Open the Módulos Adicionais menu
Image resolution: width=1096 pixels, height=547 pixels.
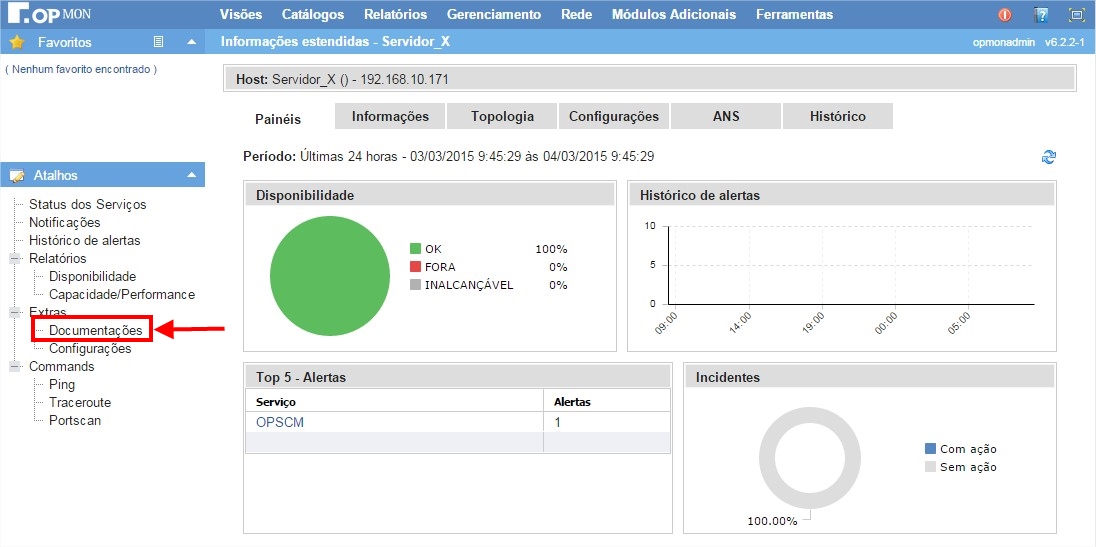click(x=673, y=14)
